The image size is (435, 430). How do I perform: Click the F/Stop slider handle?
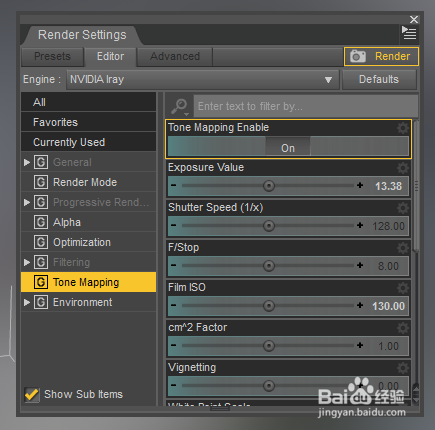click(269, 266)
